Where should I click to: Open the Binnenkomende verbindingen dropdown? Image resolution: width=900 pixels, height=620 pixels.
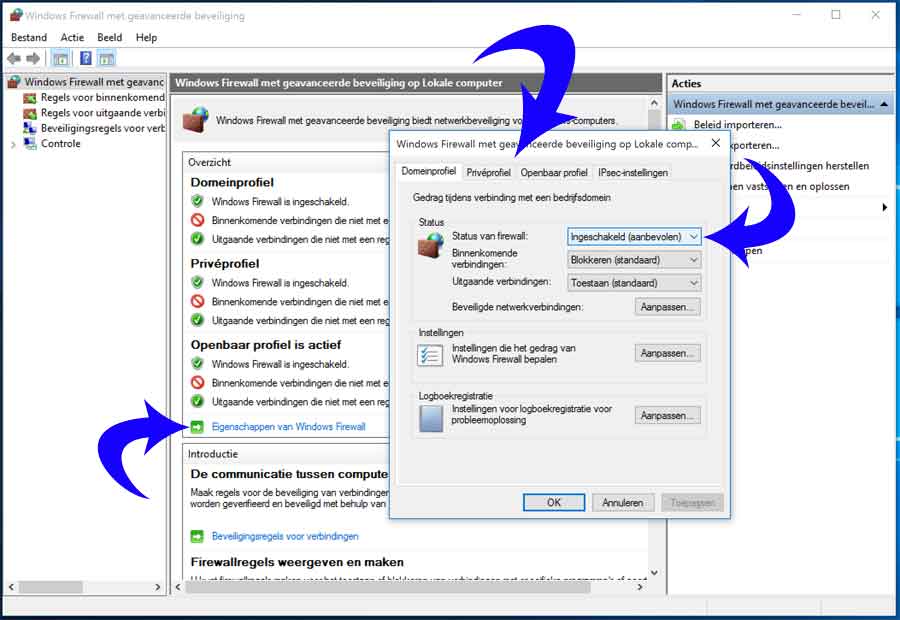coord(634,260)
